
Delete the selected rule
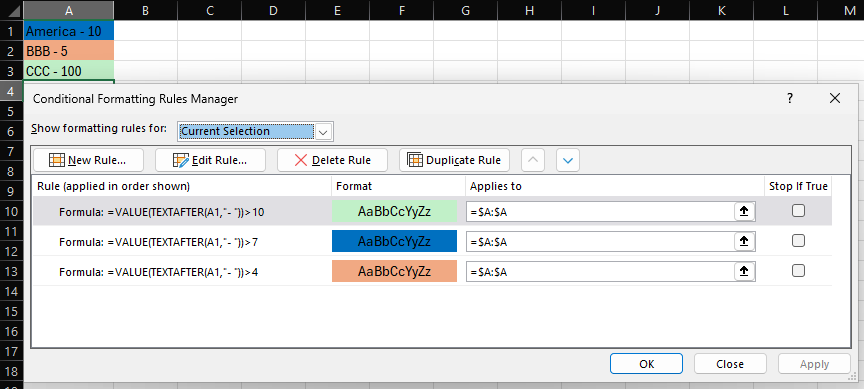pos(332,160)
